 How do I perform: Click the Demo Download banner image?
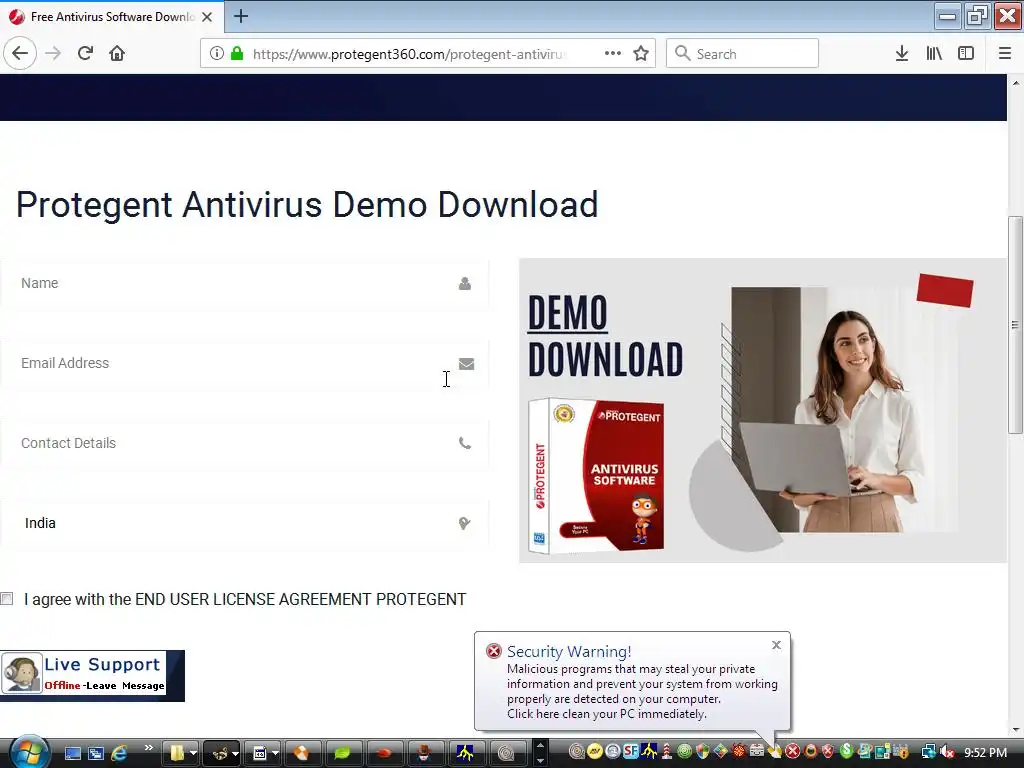click(762, 410)
